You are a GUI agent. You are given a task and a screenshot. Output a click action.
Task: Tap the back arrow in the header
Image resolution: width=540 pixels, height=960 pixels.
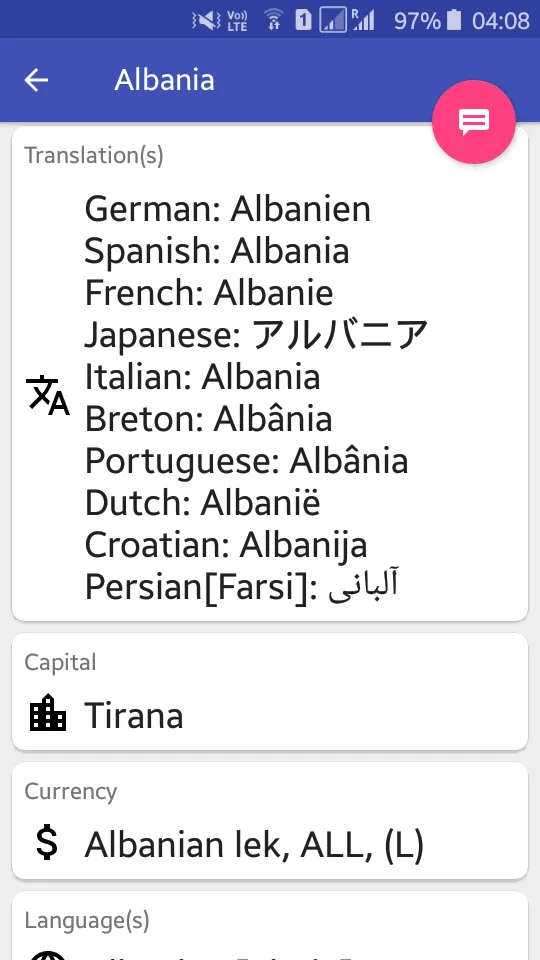[x=36, y=80]
